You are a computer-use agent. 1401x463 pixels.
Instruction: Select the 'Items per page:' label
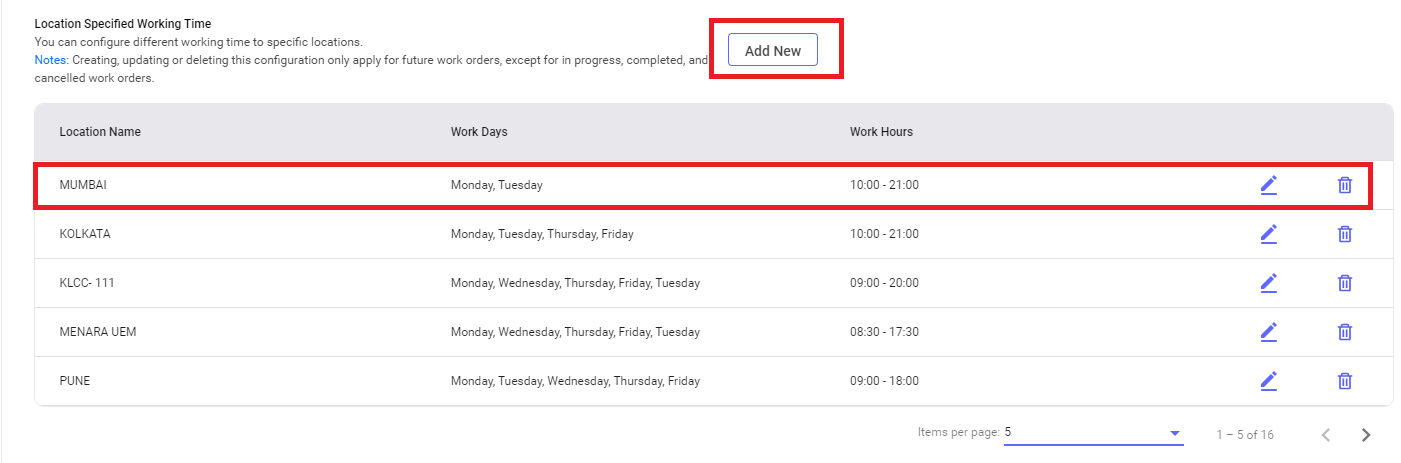(959, 432)
